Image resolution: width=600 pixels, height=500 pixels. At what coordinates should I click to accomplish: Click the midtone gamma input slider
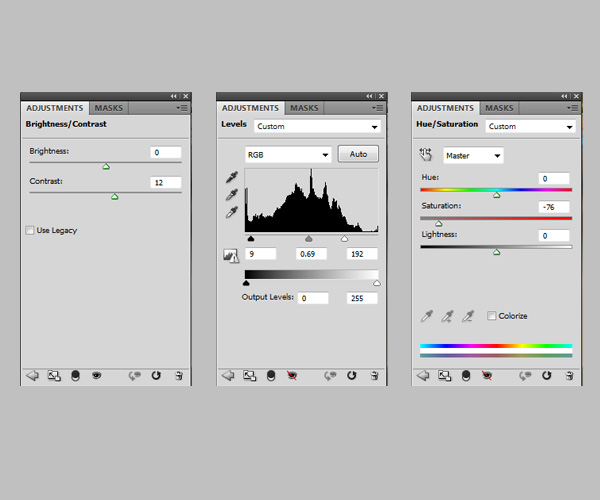308,239
